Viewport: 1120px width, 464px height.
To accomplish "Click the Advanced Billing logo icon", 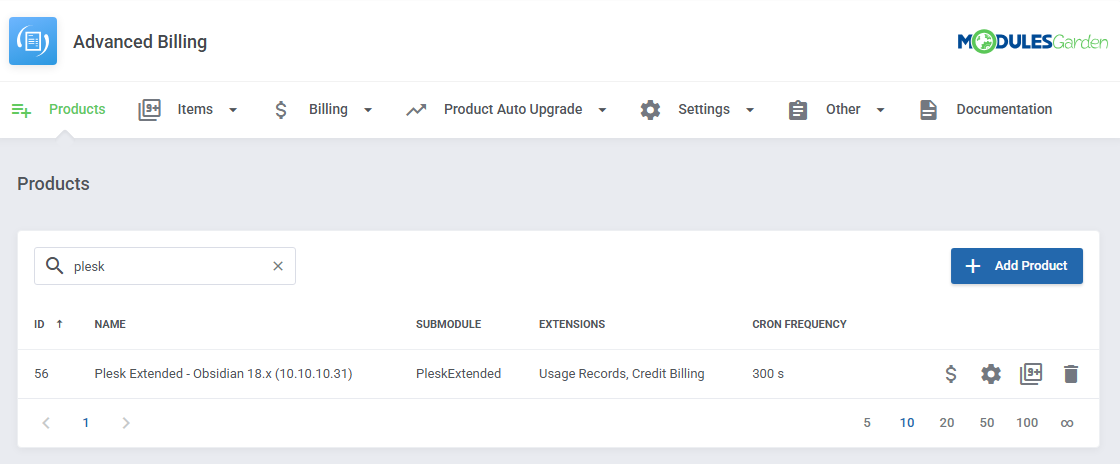I will (33, 41).
